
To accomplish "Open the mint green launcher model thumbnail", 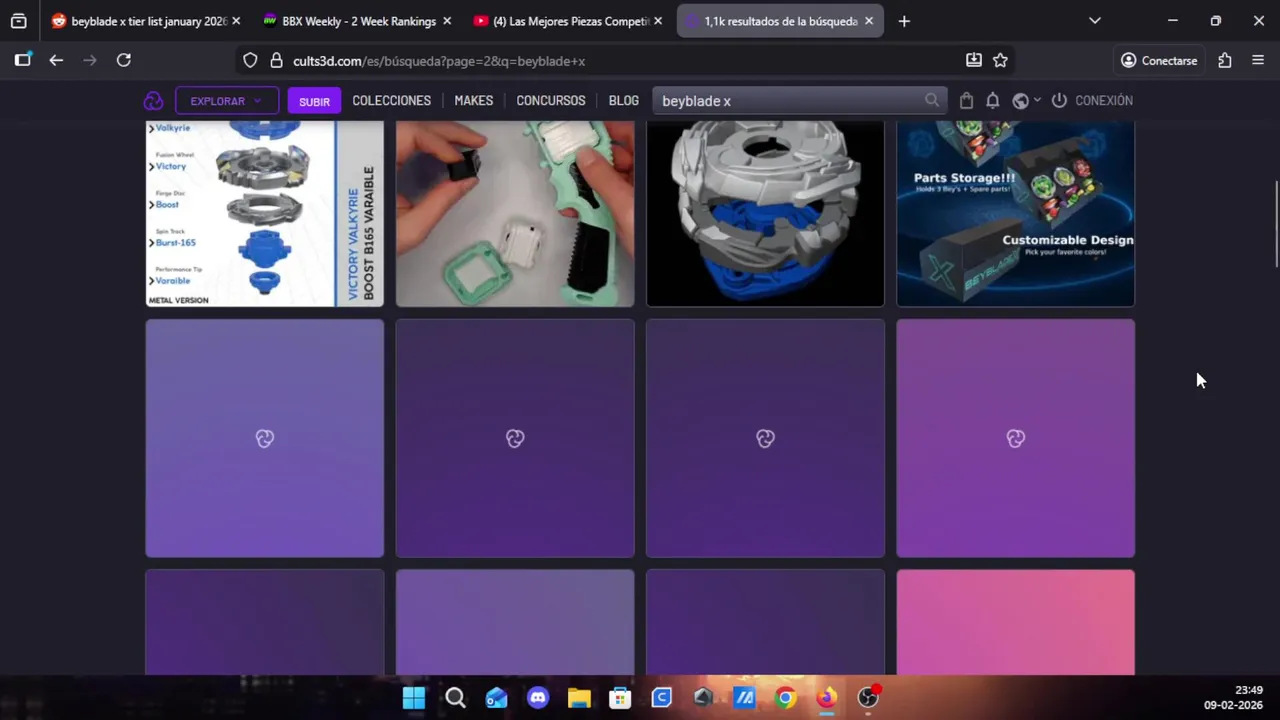I will 515,214.
